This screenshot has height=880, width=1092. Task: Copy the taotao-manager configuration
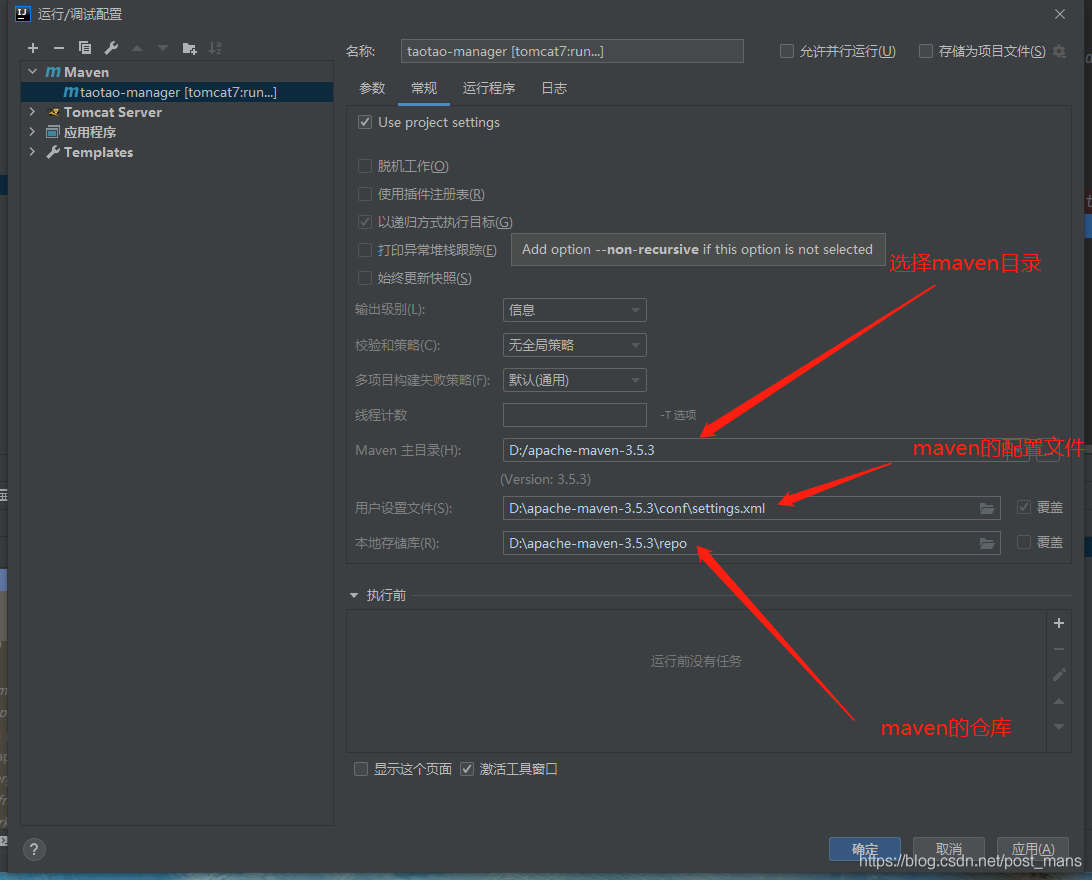[85, 48]
